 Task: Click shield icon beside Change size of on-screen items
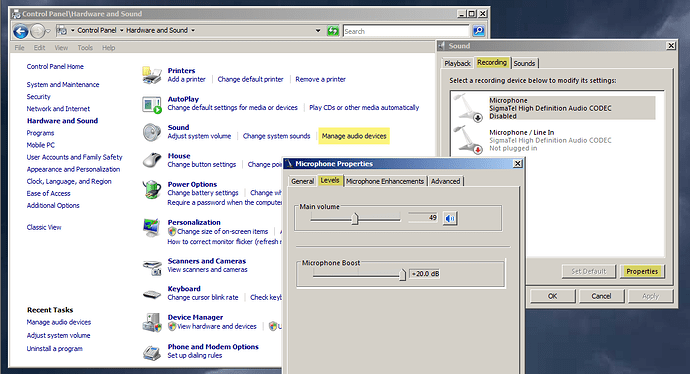[x=172, y=231]
